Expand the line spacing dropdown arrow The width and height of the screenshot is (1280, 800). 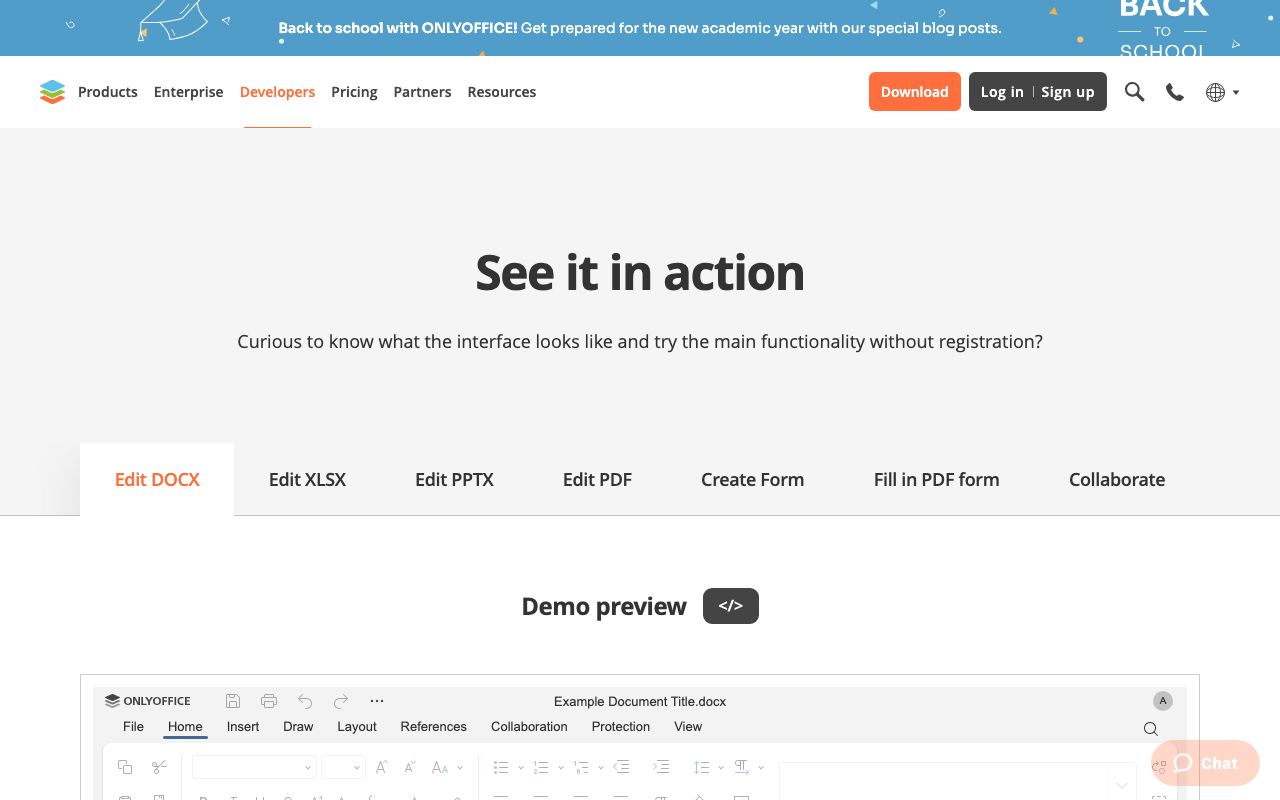coord(721,768)
